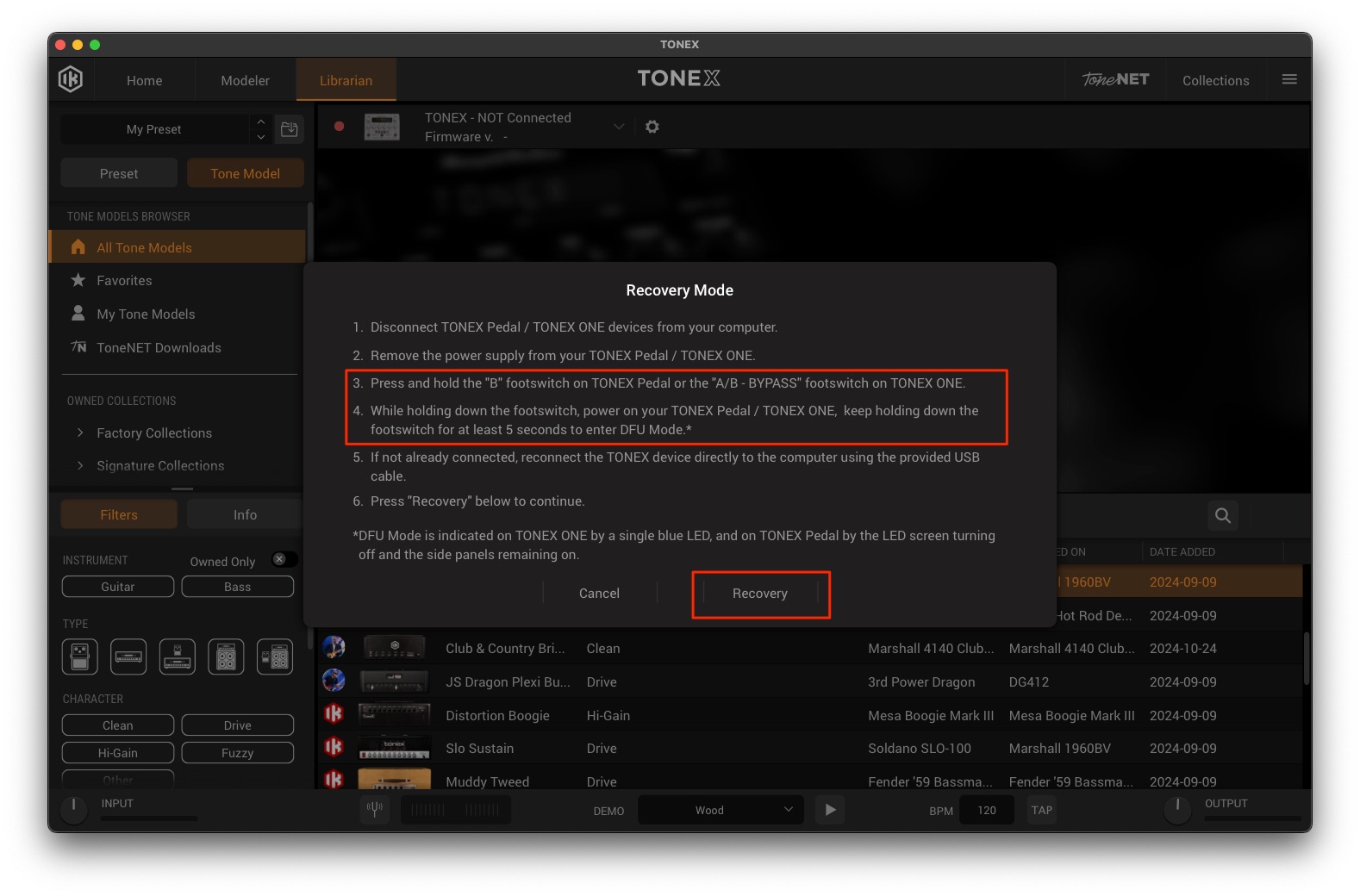The image size is (1360, 896).
Task: Click the OUTPUT knob
Action: 1177,809
